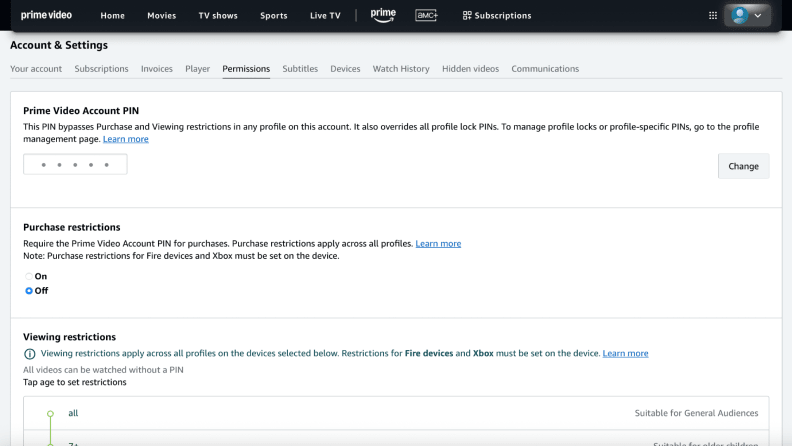The image size is (792, 446).
Task: Open Live TV in top navigation
Action: tap(325, 16)
